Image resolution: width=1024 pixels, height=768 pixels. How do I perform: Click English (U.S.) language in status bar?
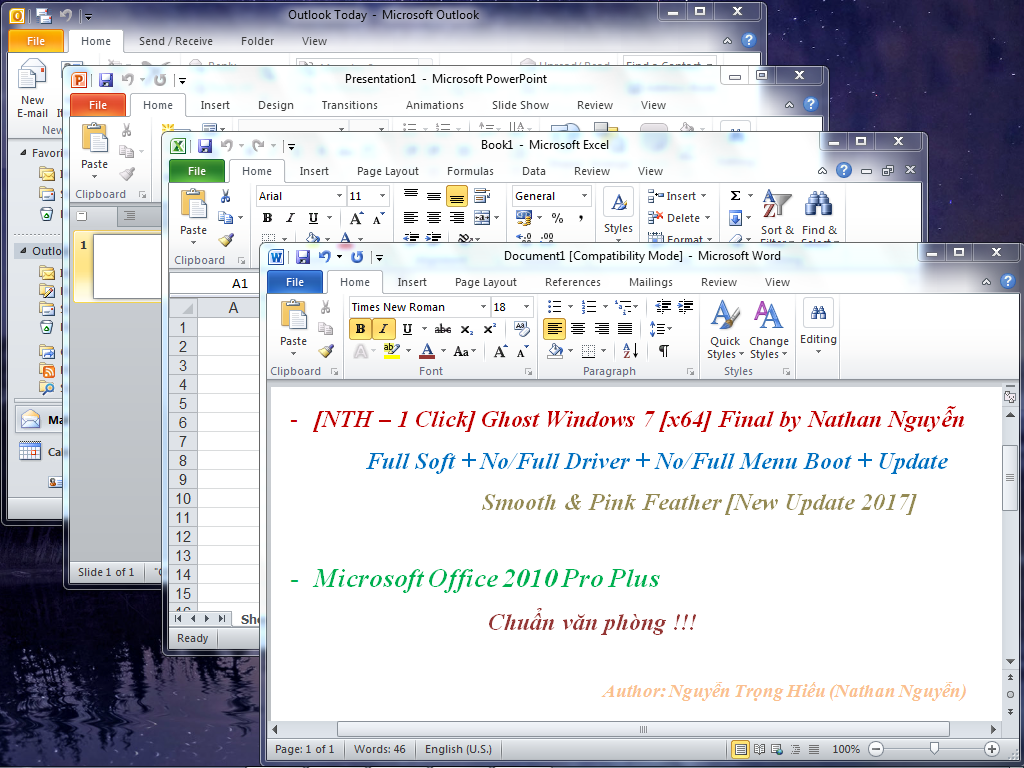[x=458, y=749]
